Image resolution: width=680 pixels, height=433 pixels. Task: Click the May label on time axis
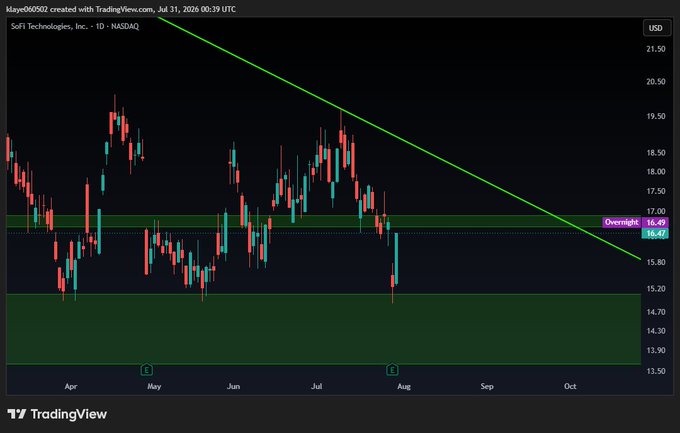(154, 386)
